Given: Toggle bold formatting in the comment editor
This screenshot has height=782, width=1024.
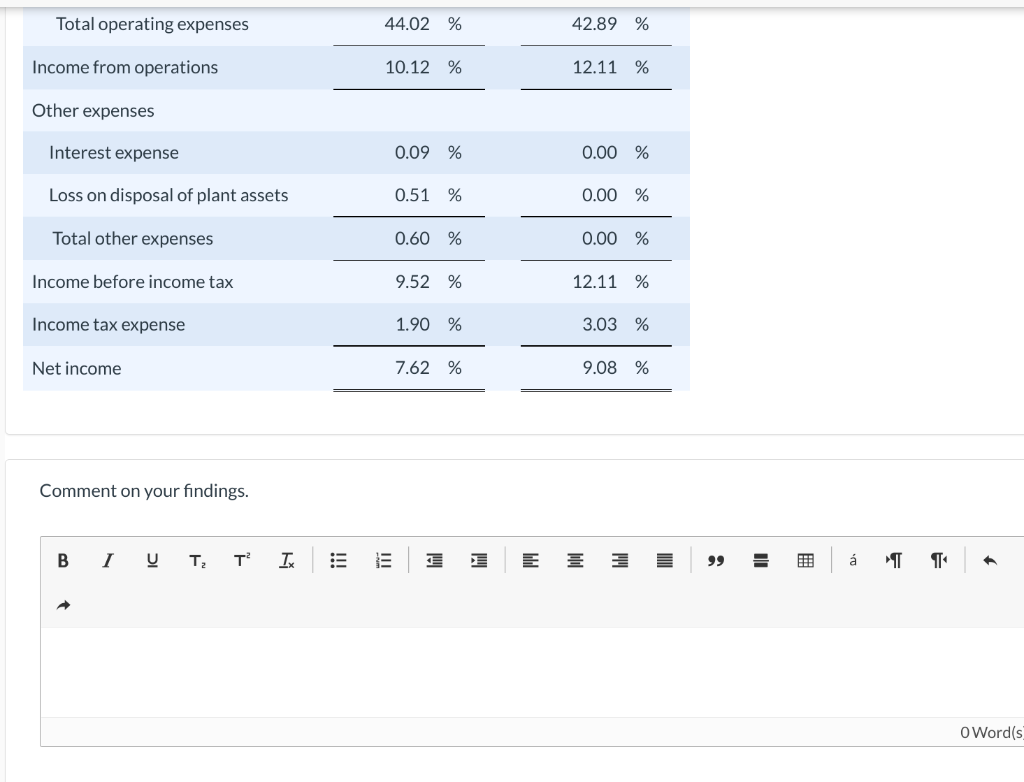Looking at the screenshot, I should click(x=63, y=560).
